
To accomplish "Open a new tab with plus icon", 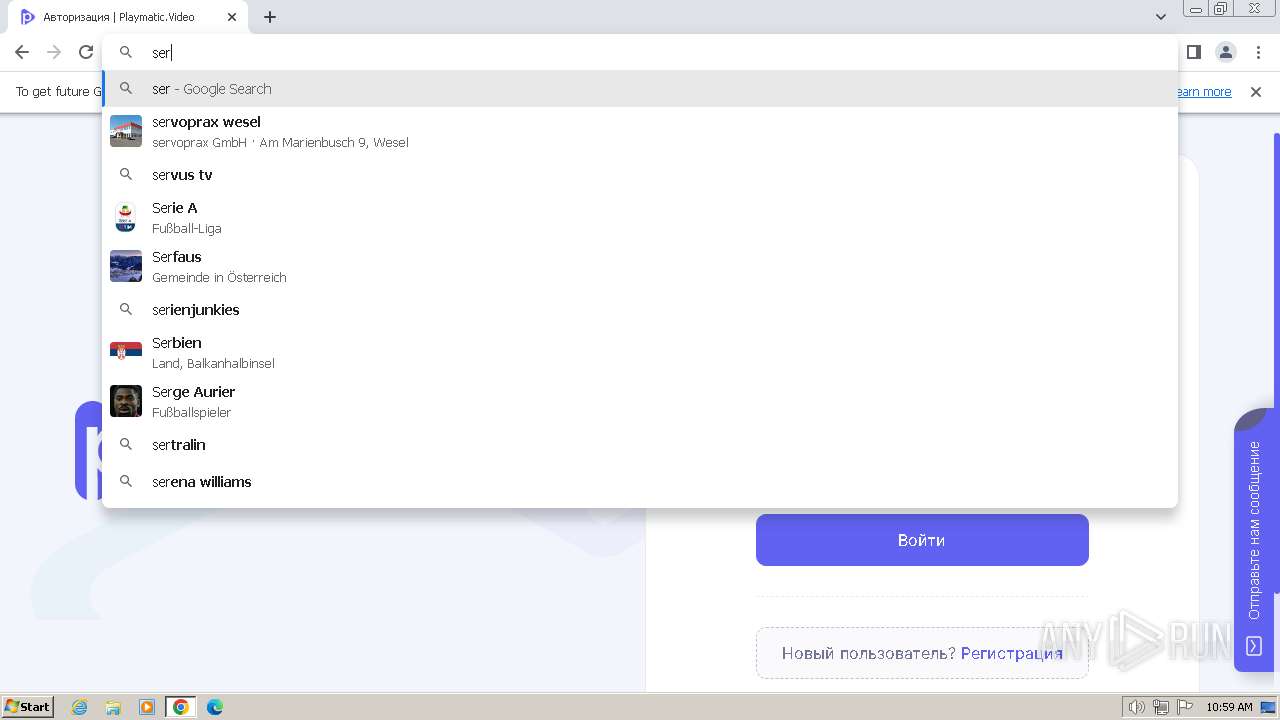I will point(270,17).
